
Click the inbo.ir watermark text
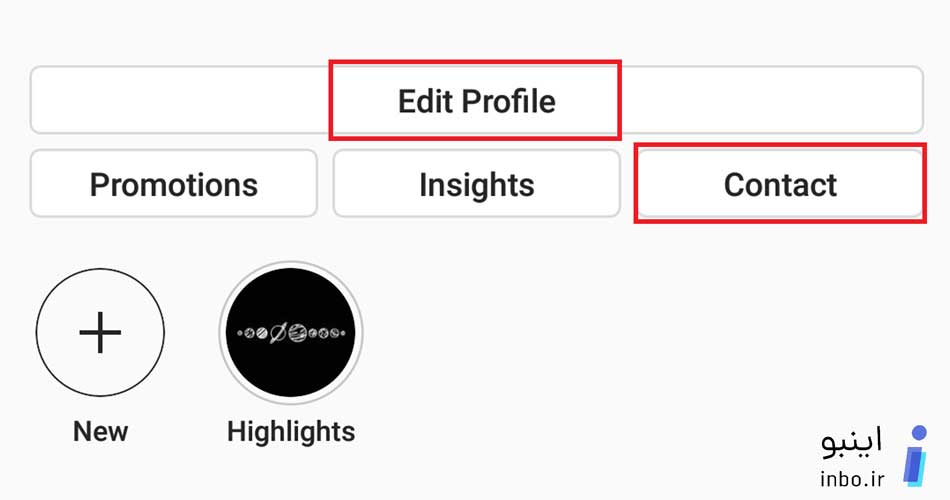(852, 479)
